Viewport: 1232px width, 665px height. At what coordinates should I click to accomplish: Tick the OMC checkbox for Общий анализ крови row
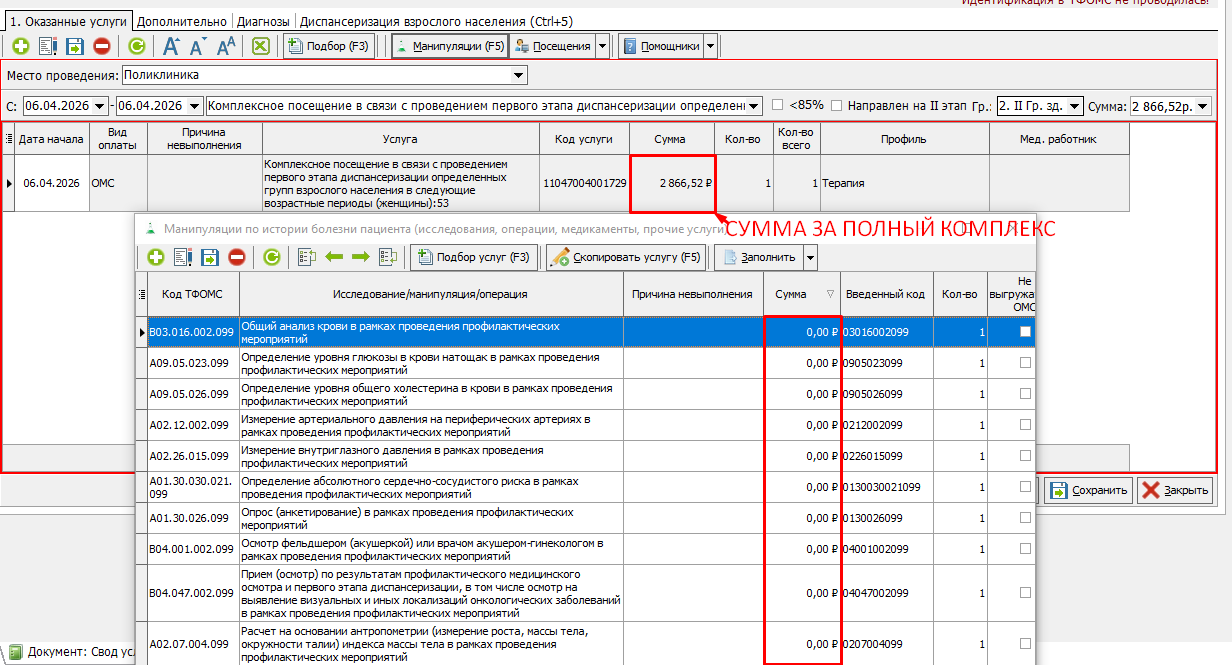pyautogui.click(x=1024, y=332)
